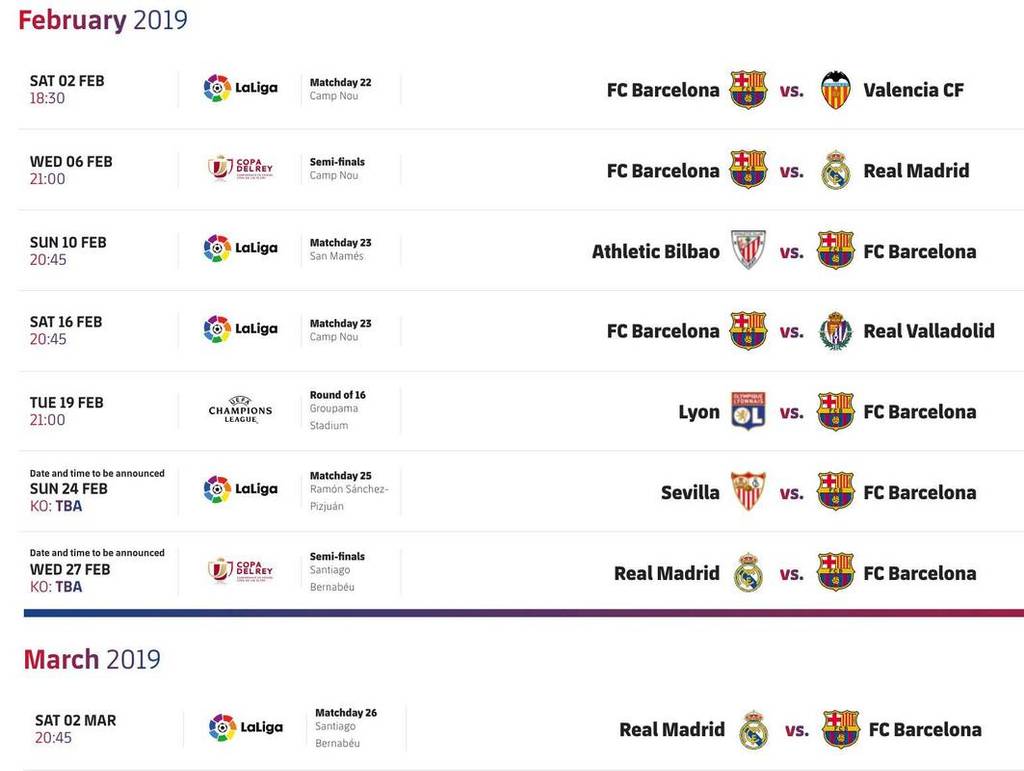Click the Barcelona crest in Valencia match row
Viewport: 1024px width, 771px height.
[x=748, y=89]
